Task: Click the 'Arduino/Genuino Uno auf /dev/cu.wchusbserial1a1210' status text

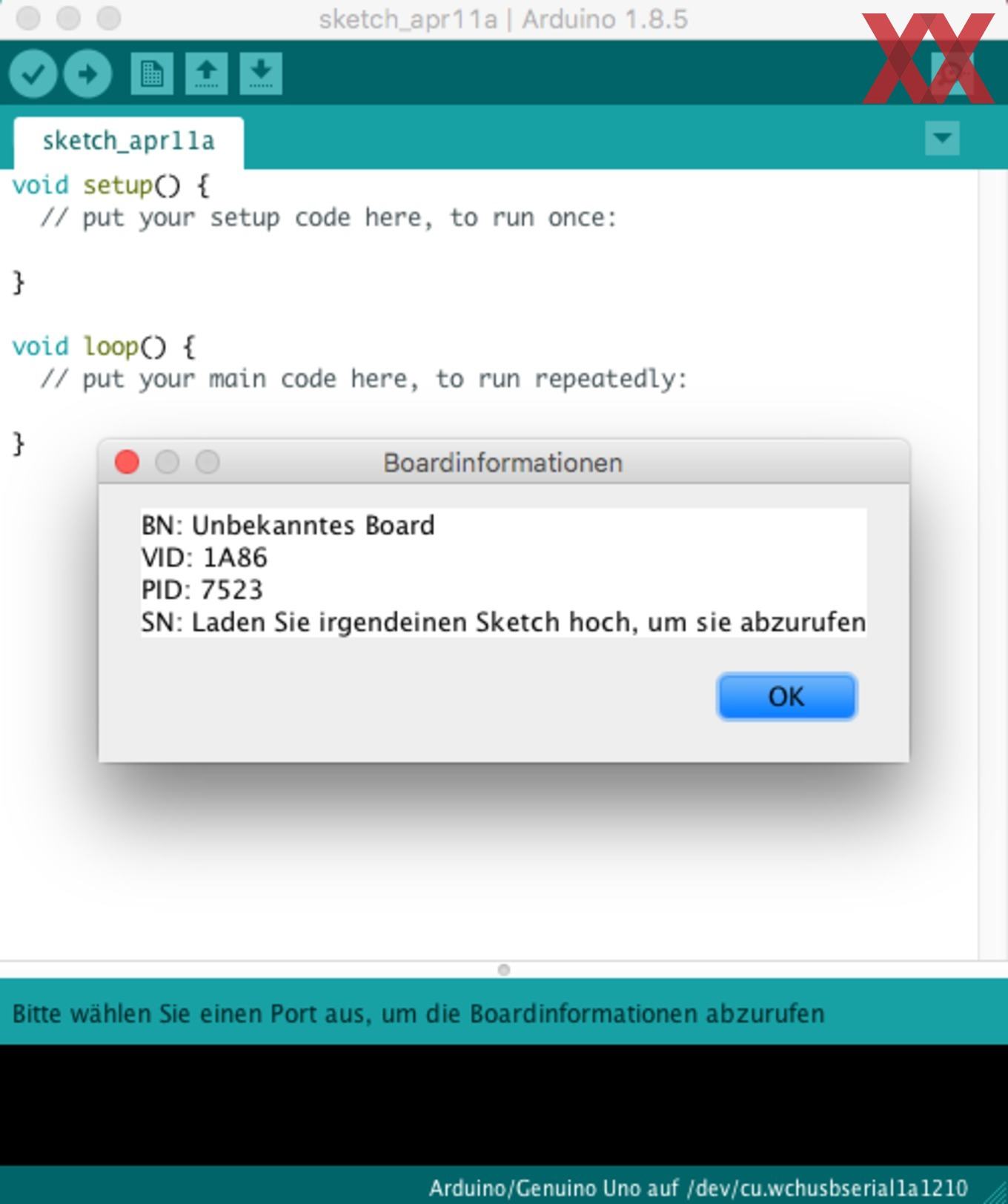Action: pos(698,1188)
